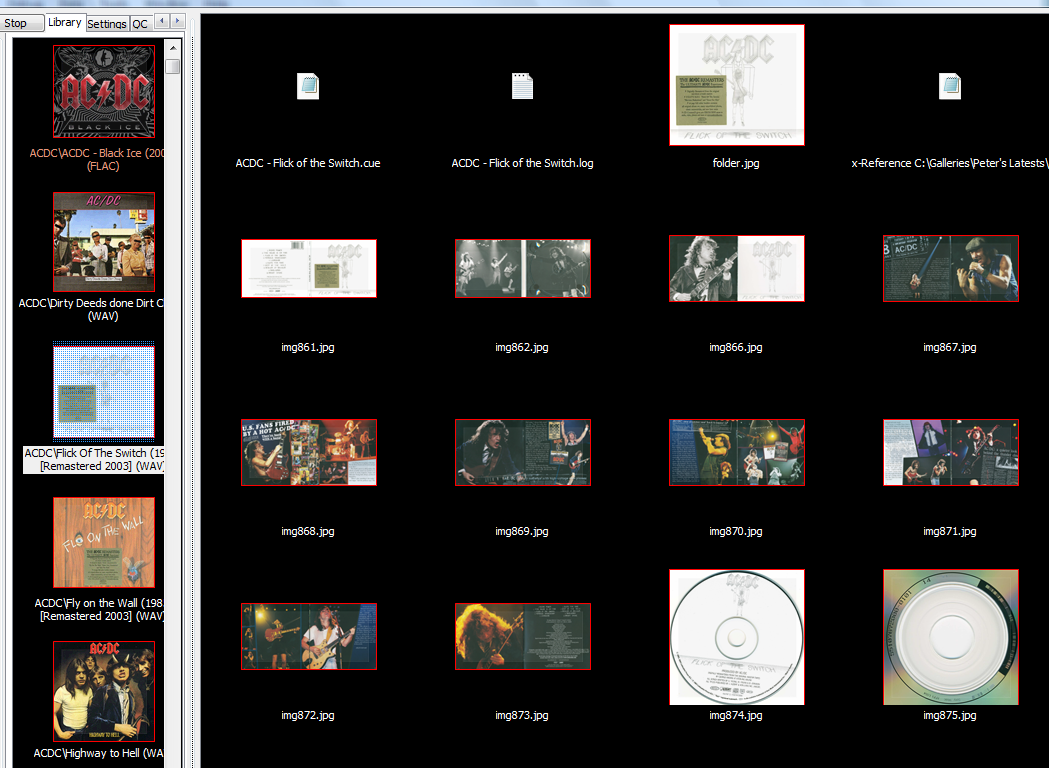Open the Flick of the Switch.log file icon

click(522, 86)
